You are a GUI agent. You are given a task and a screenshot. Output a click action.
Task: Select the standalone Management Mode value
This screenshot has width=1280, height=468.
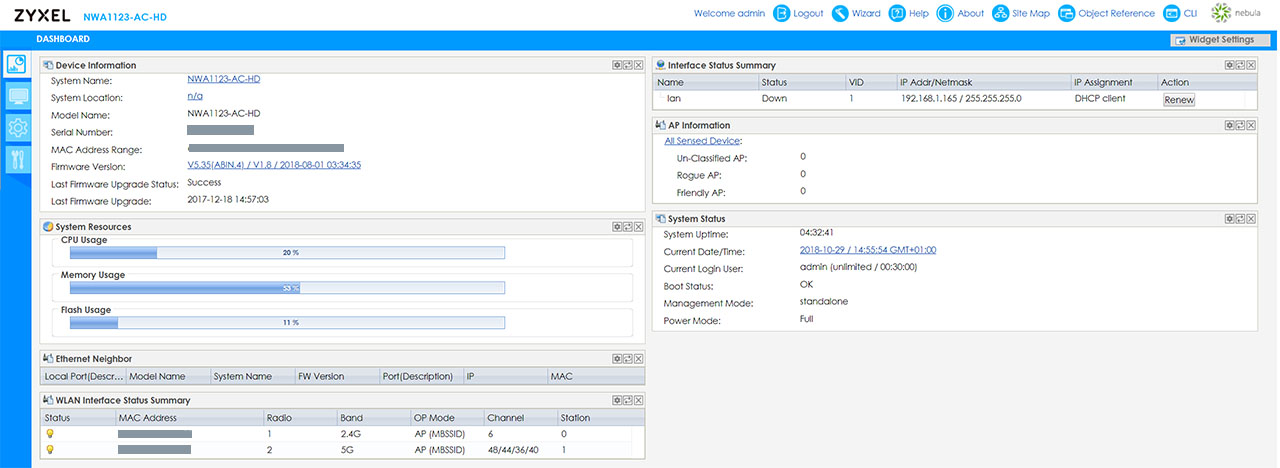(824, 302)
